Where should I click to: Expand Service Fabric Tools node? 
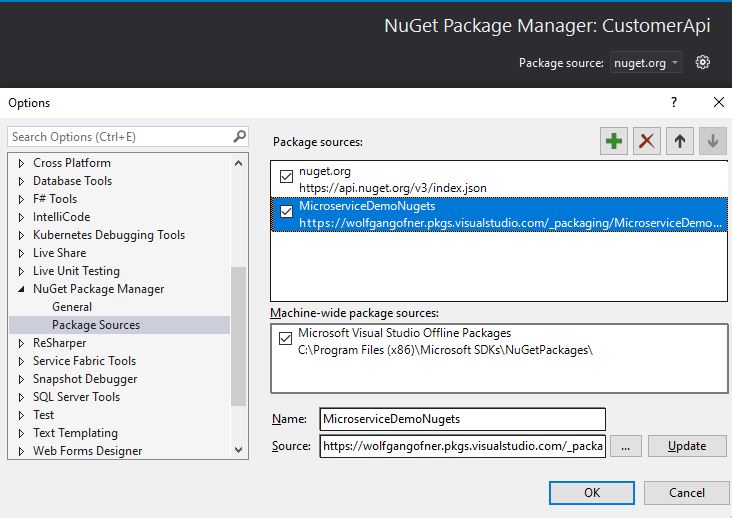pyautogui.click(x=21, y=361)
